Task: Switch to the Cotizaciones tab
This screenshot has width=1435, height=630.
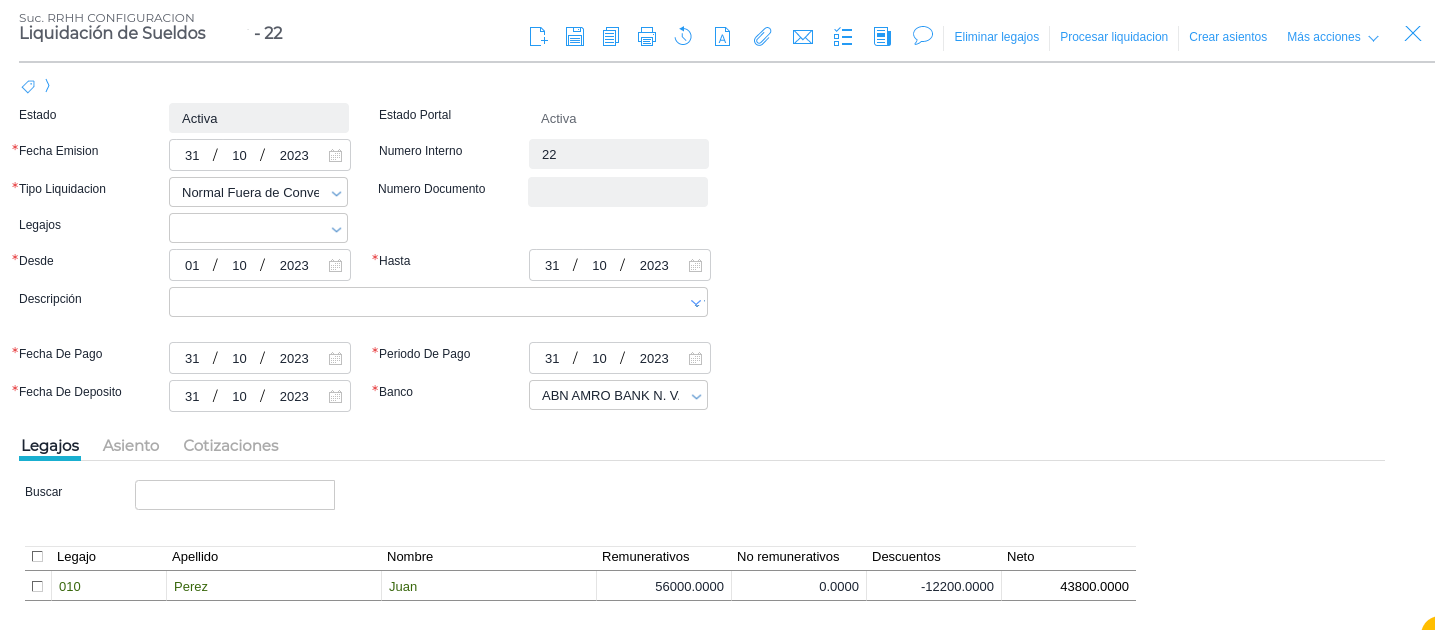Action: 231,446
